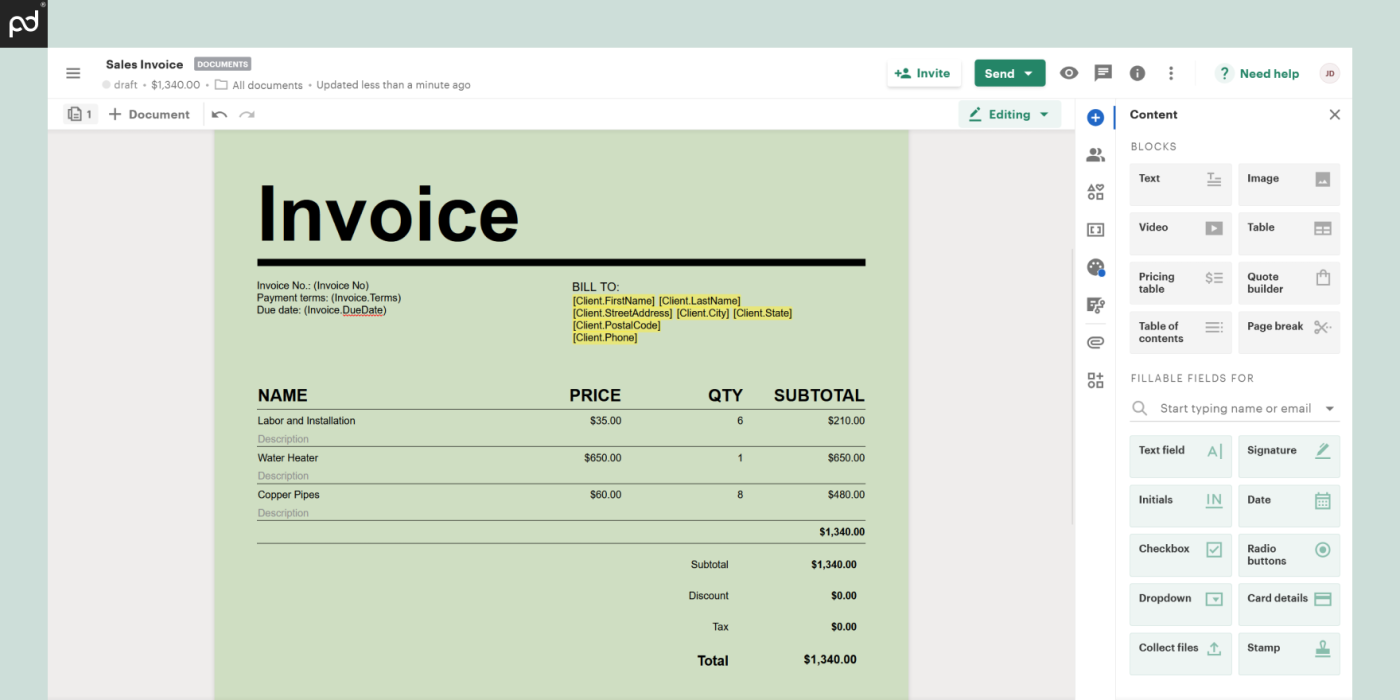Open the document info icon

[1136, 72]
